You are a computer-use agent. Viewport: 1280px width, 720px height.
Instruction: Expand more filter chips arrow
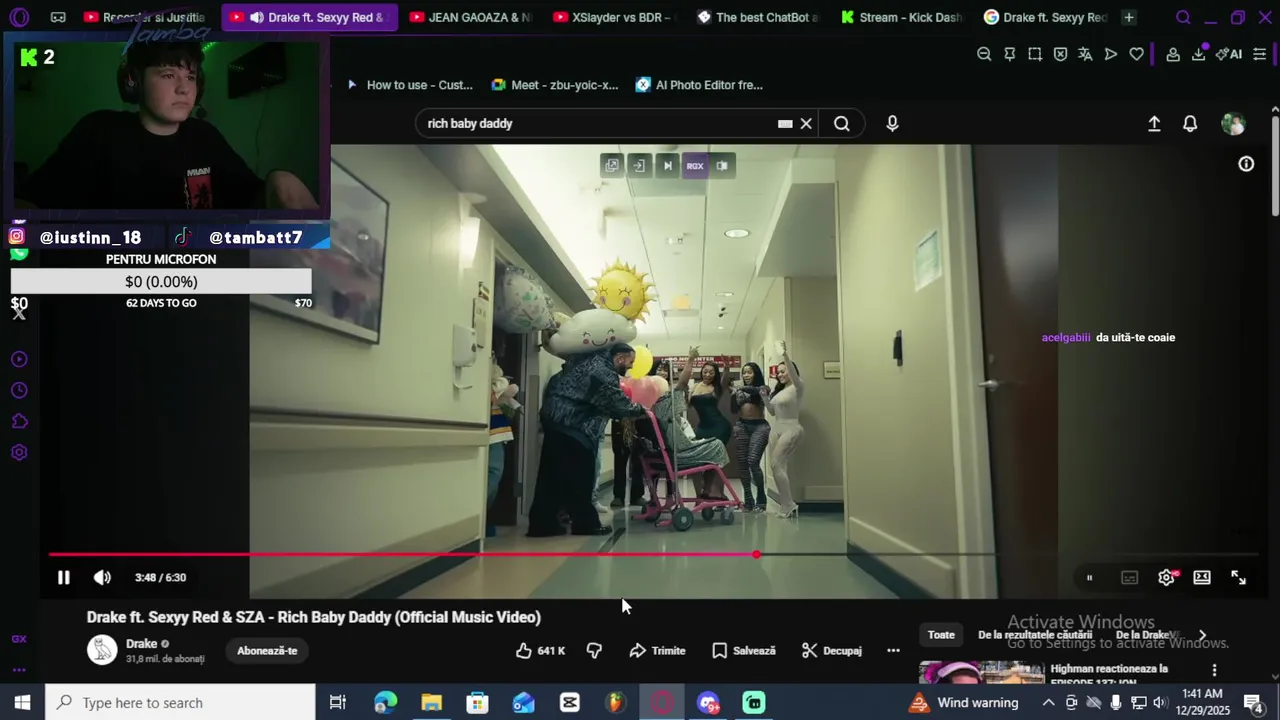pyautogui.click(x=1202, y=635)
